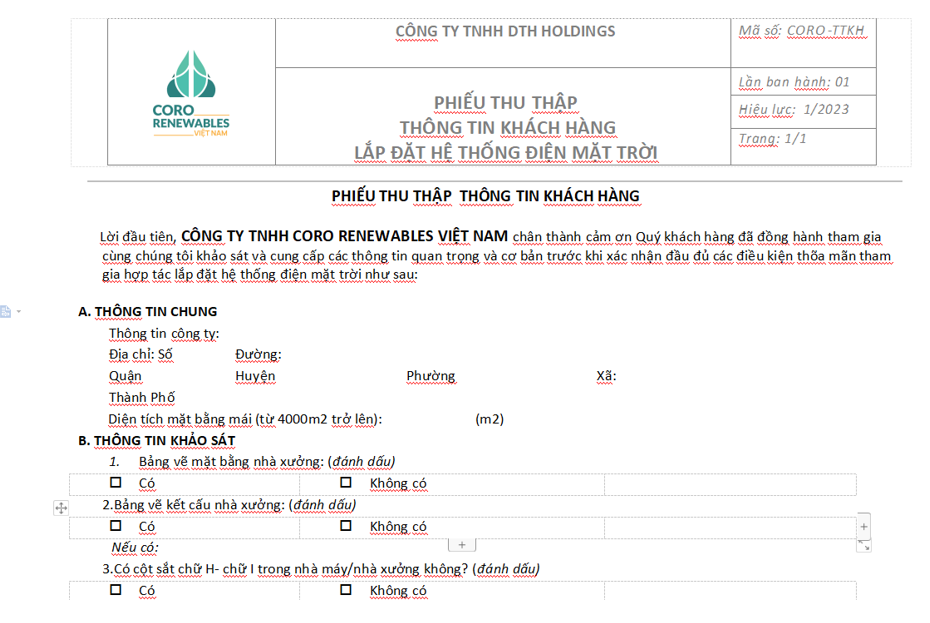
Task: Check 'Không có' for Bảng vẽ kết cấu nhà xưởng
Action: coord(346,526)
